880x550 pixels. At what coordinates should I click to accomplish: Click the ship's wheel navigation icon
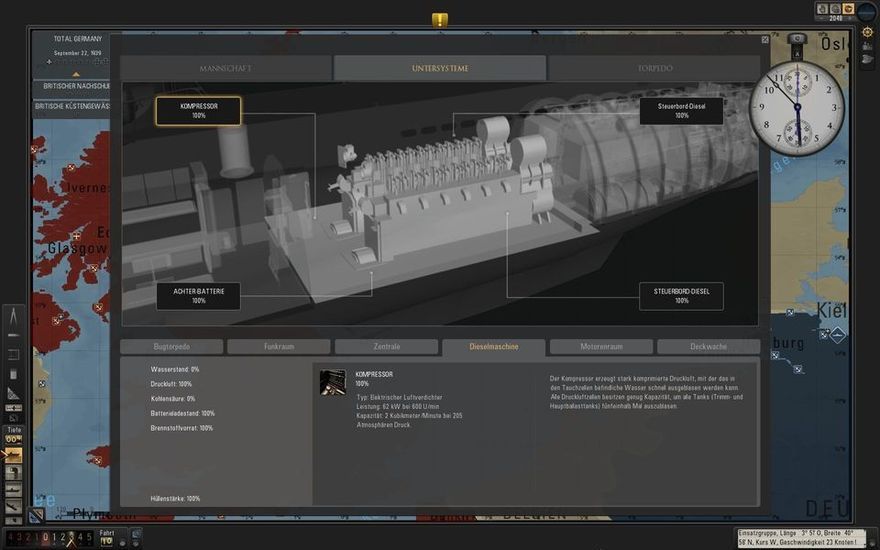coord(868,32)
